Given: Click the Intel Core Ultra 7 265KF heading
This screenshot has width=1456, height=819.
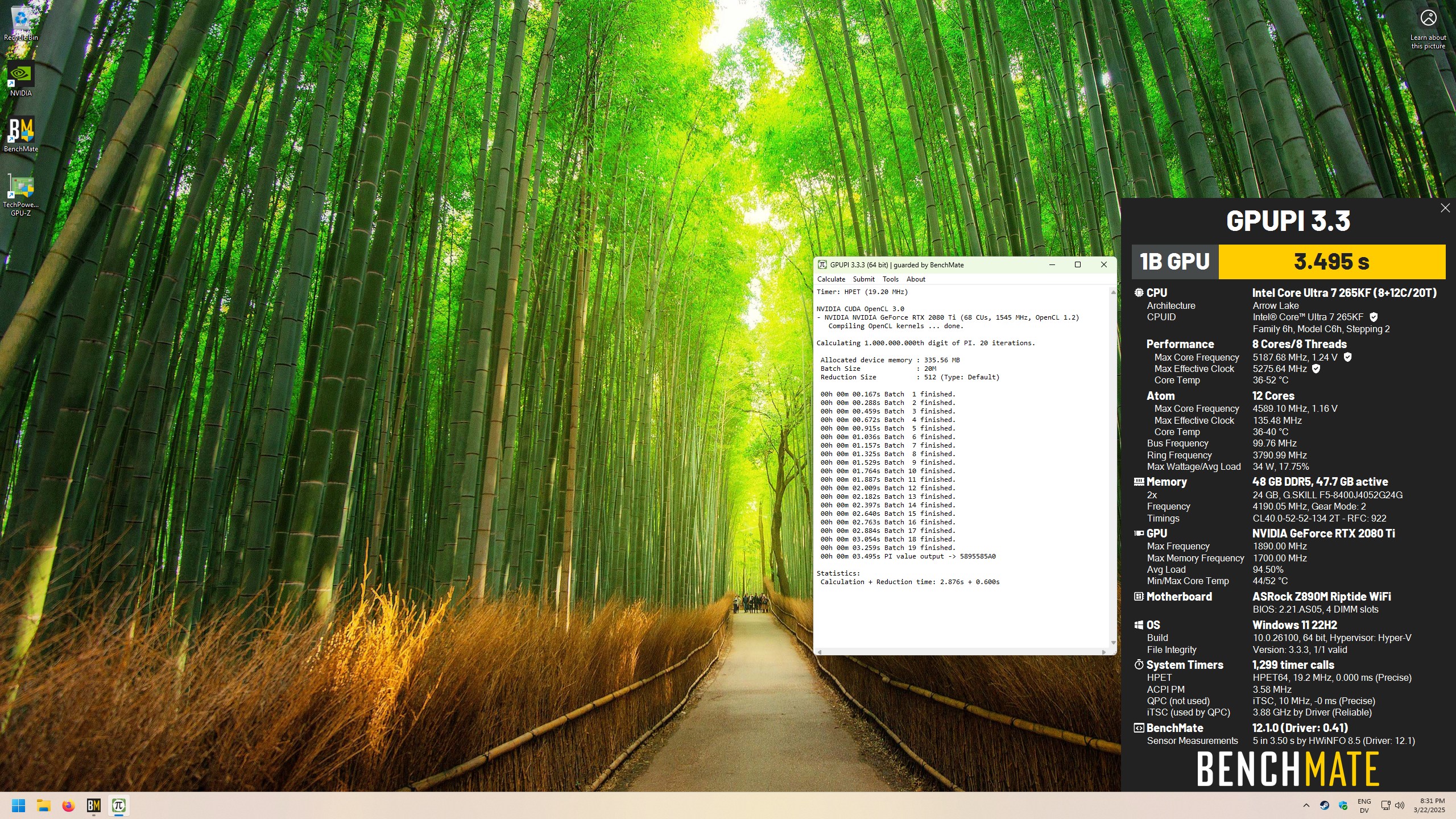Looking at the screenshot, I should [1345, 293].
